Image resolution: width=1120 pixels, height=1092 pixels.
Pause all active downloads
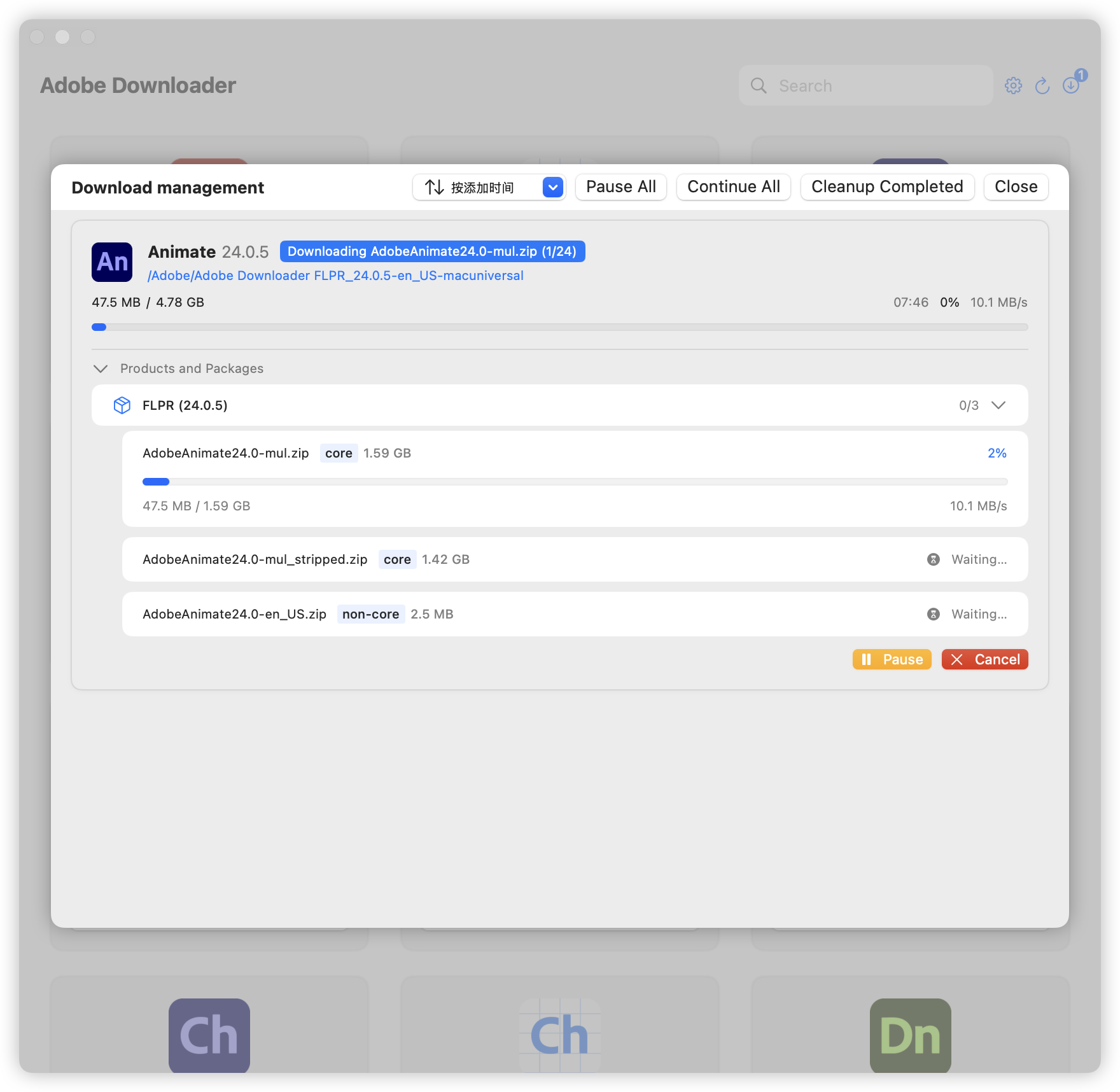click(620, 186)
